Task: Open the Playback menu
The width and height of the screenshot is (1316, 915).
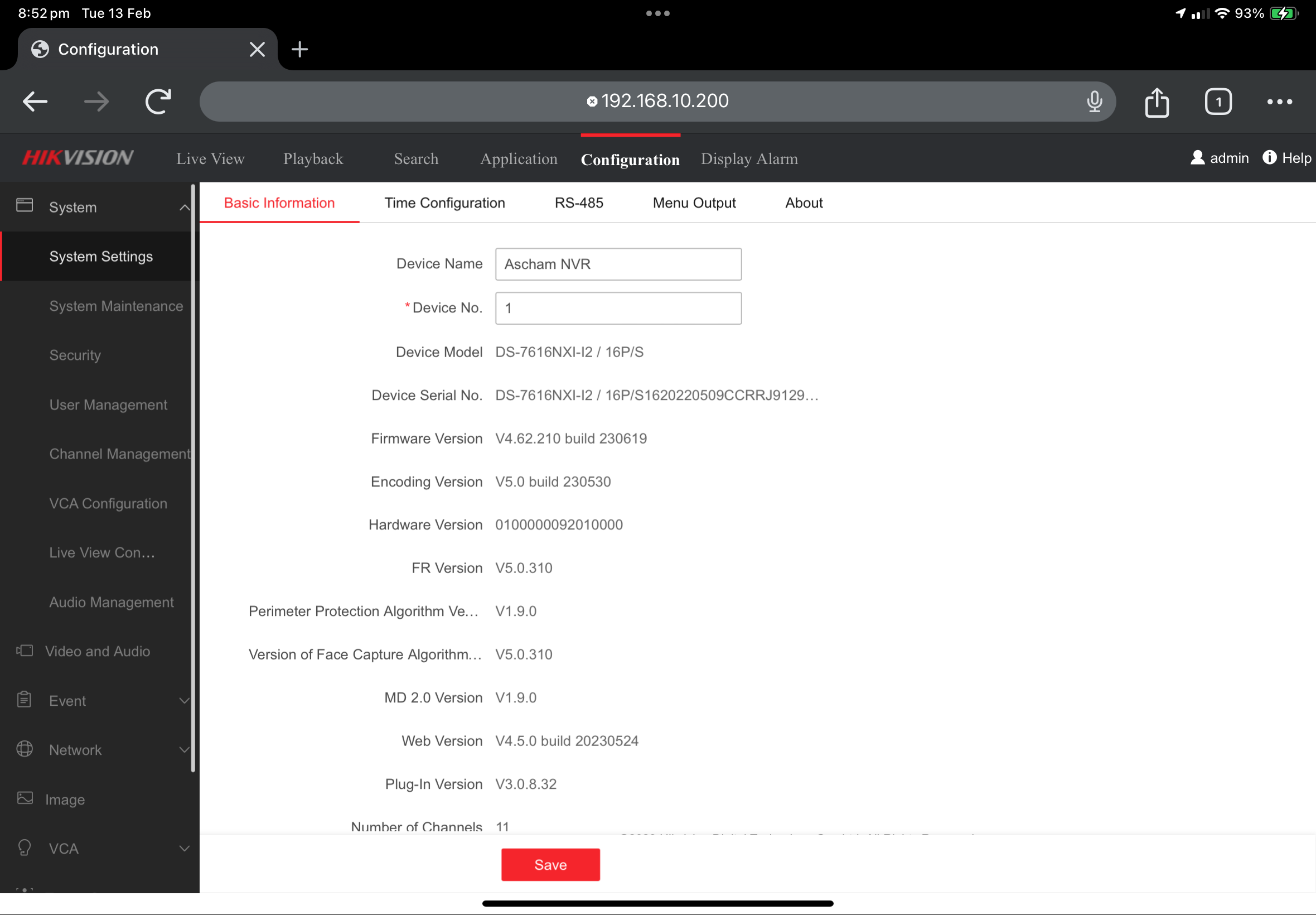Action: 313,159
